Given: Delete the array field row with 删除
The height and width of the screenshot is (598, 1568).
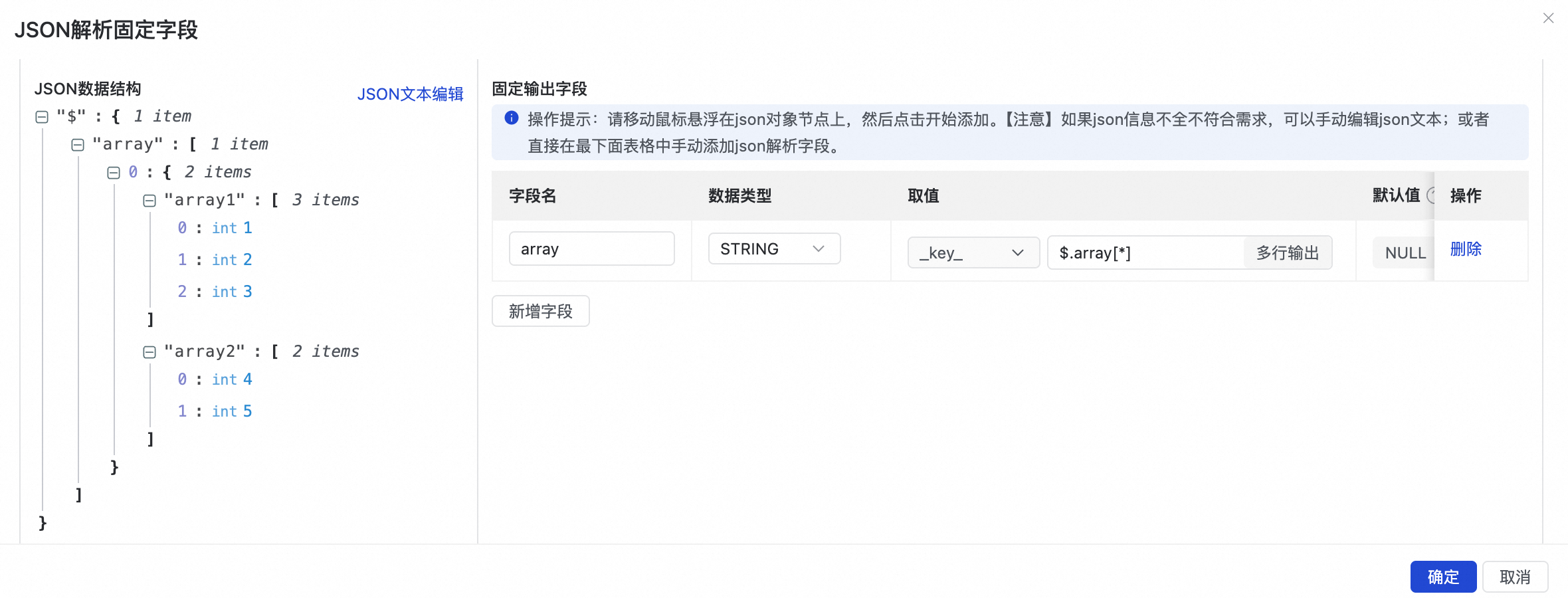Looking at the screenshot, I should (1466, 249).
